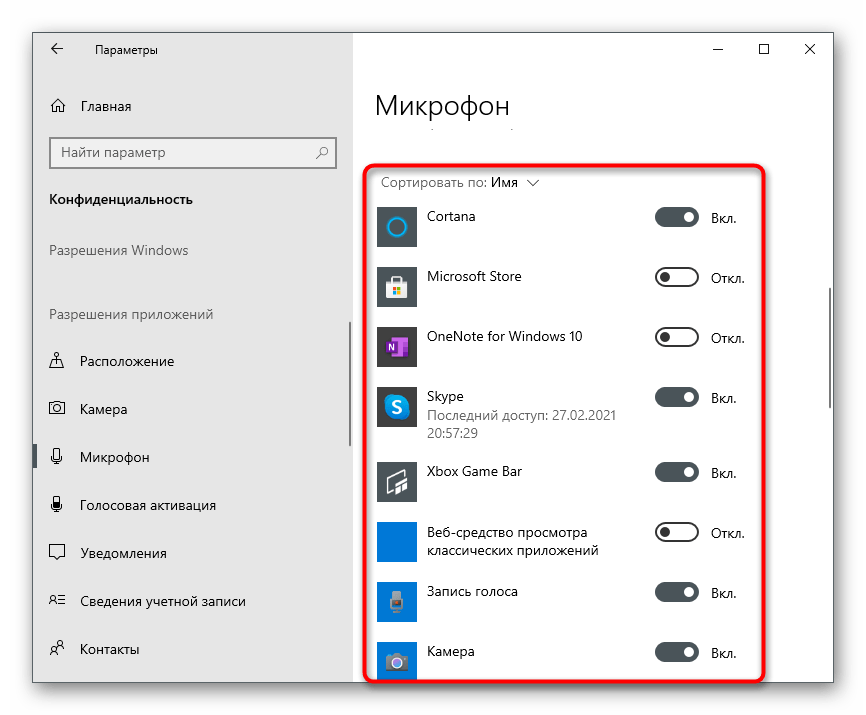
Task: Open Расположение privacy settings
Action: [x=126, y=361]
